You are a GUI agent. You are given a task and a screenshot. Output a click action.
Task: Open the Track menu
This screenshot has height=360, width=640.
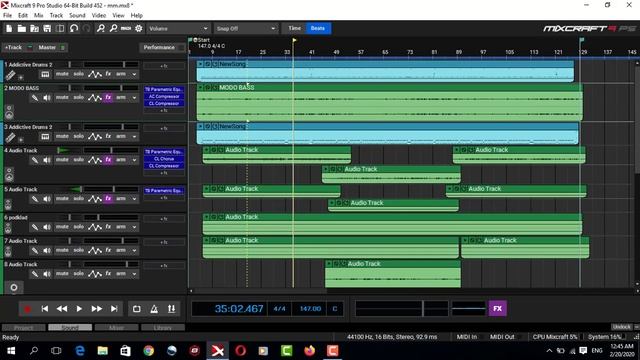(x=56, y=15)
